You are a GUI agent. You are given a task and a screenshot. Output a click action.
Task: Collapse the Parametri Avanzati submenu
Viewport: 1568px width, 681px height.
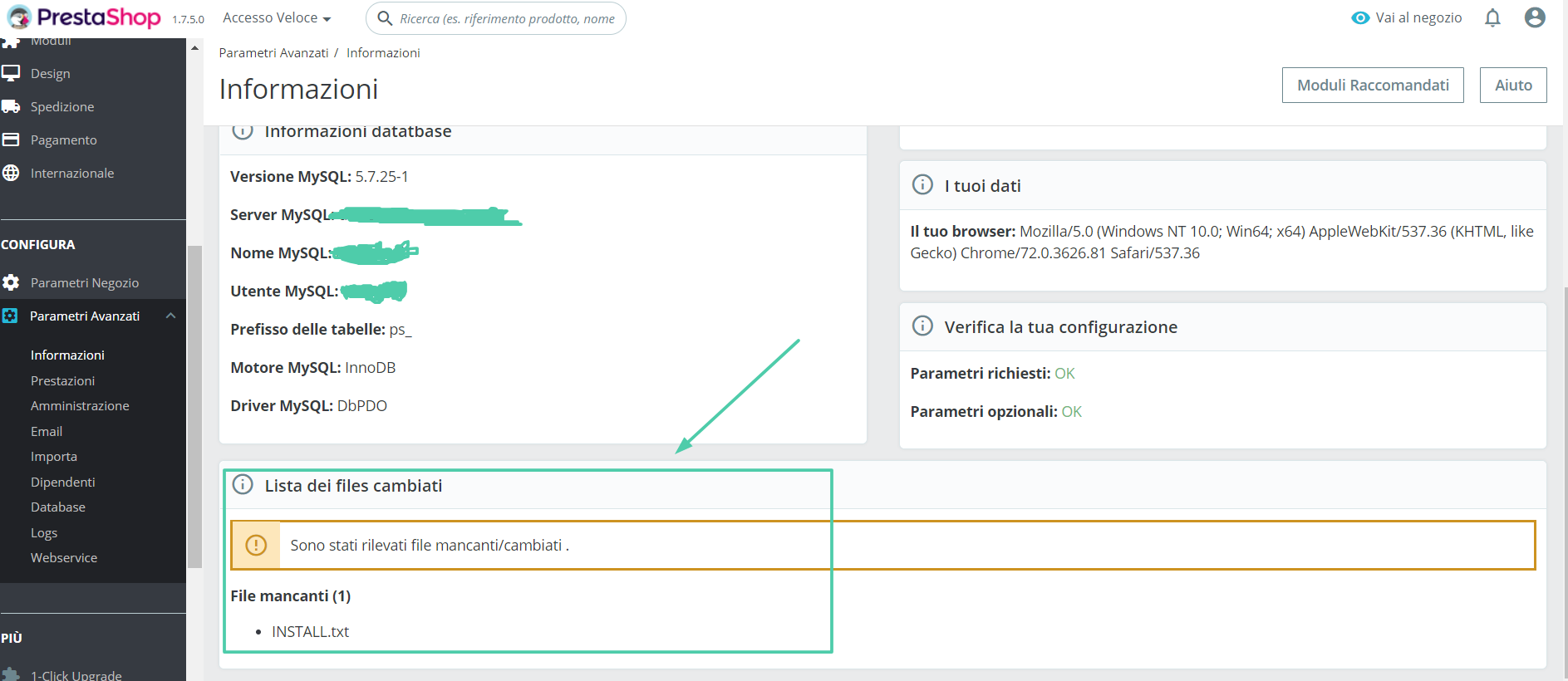pyautogui.click(x=170, y=316)
